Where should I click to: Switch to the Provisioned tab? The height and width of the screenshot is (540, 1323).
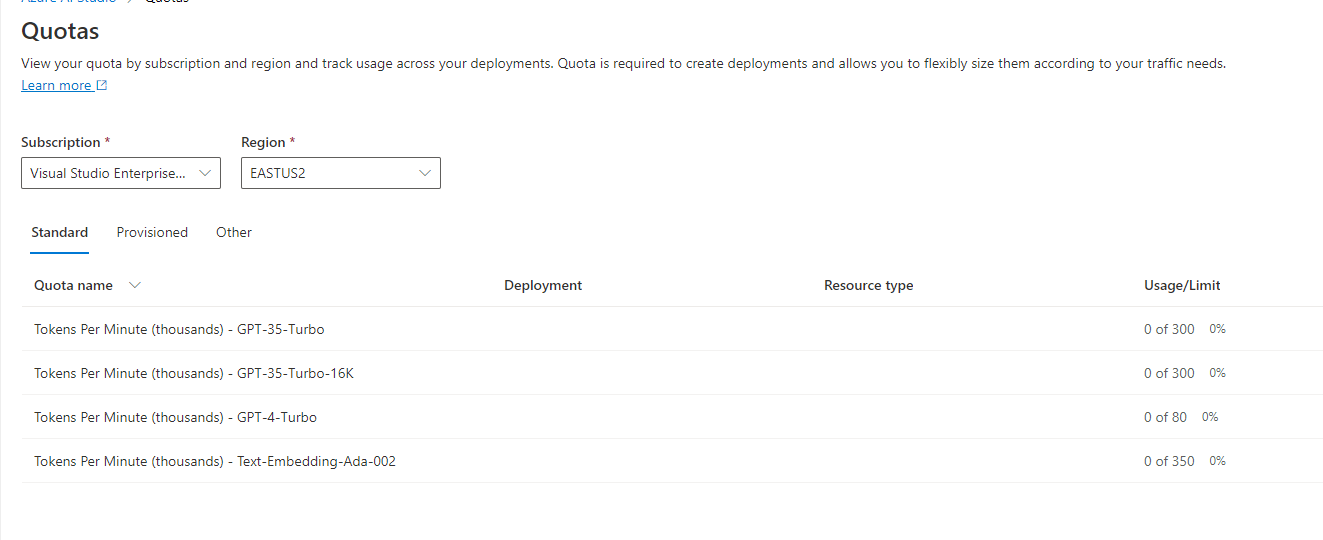coord(152,232)
